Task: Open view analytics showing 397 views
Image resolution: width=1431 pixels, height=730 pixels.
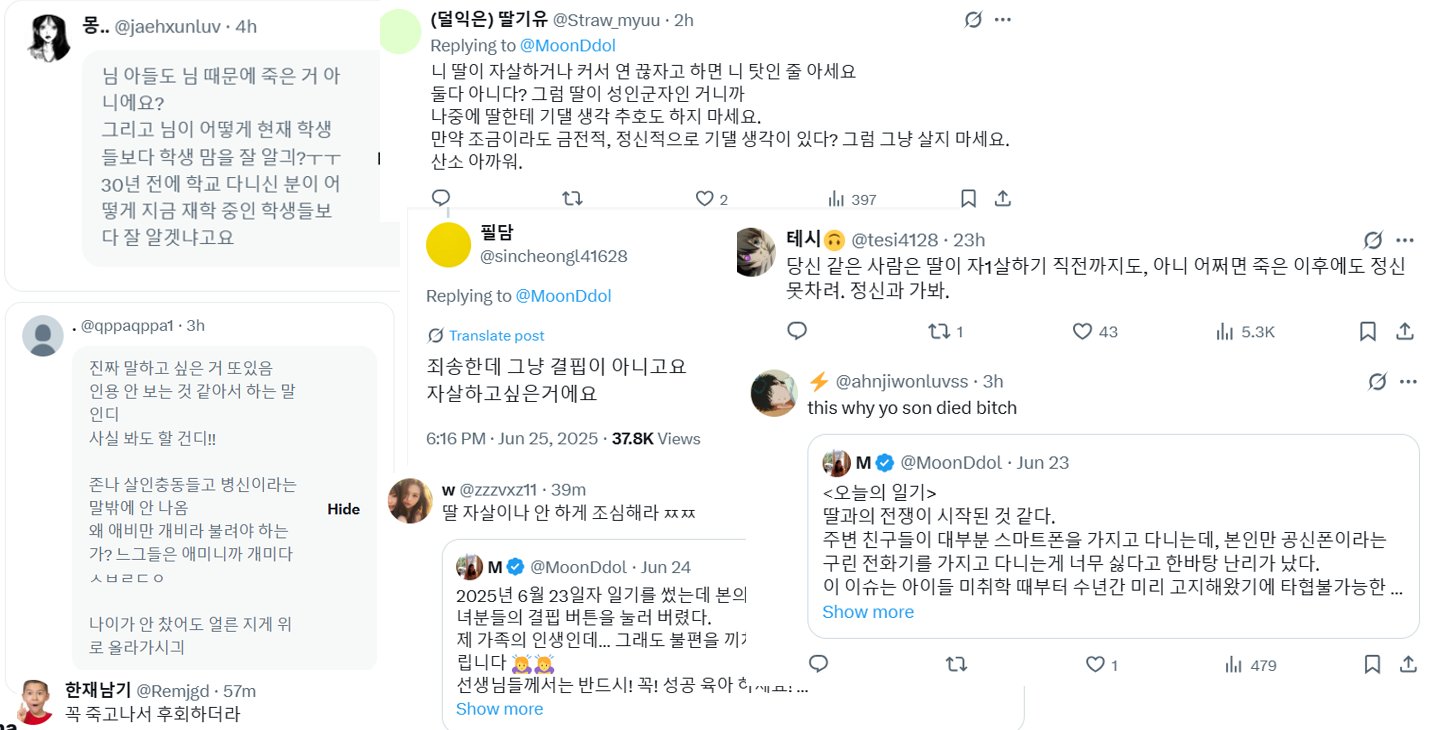Action: click(x=850, y=199)
